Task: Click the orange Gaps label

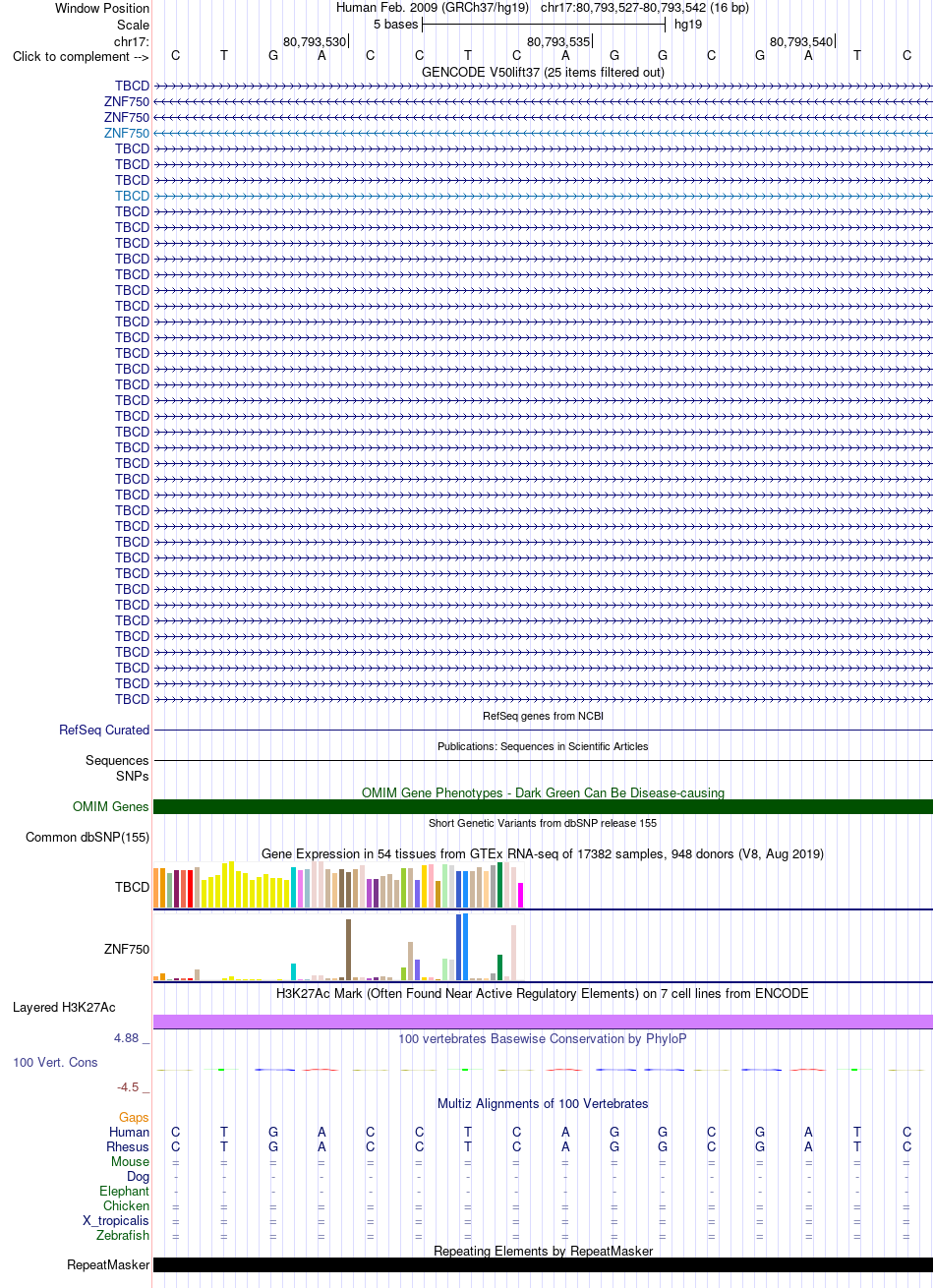Action: click(135, 1118)
